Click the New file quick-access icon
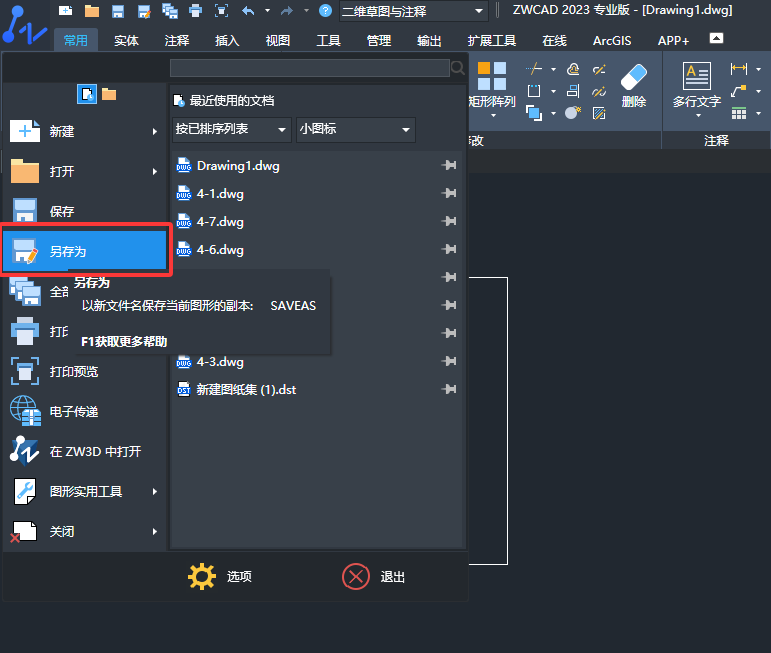 pos(65,10)
